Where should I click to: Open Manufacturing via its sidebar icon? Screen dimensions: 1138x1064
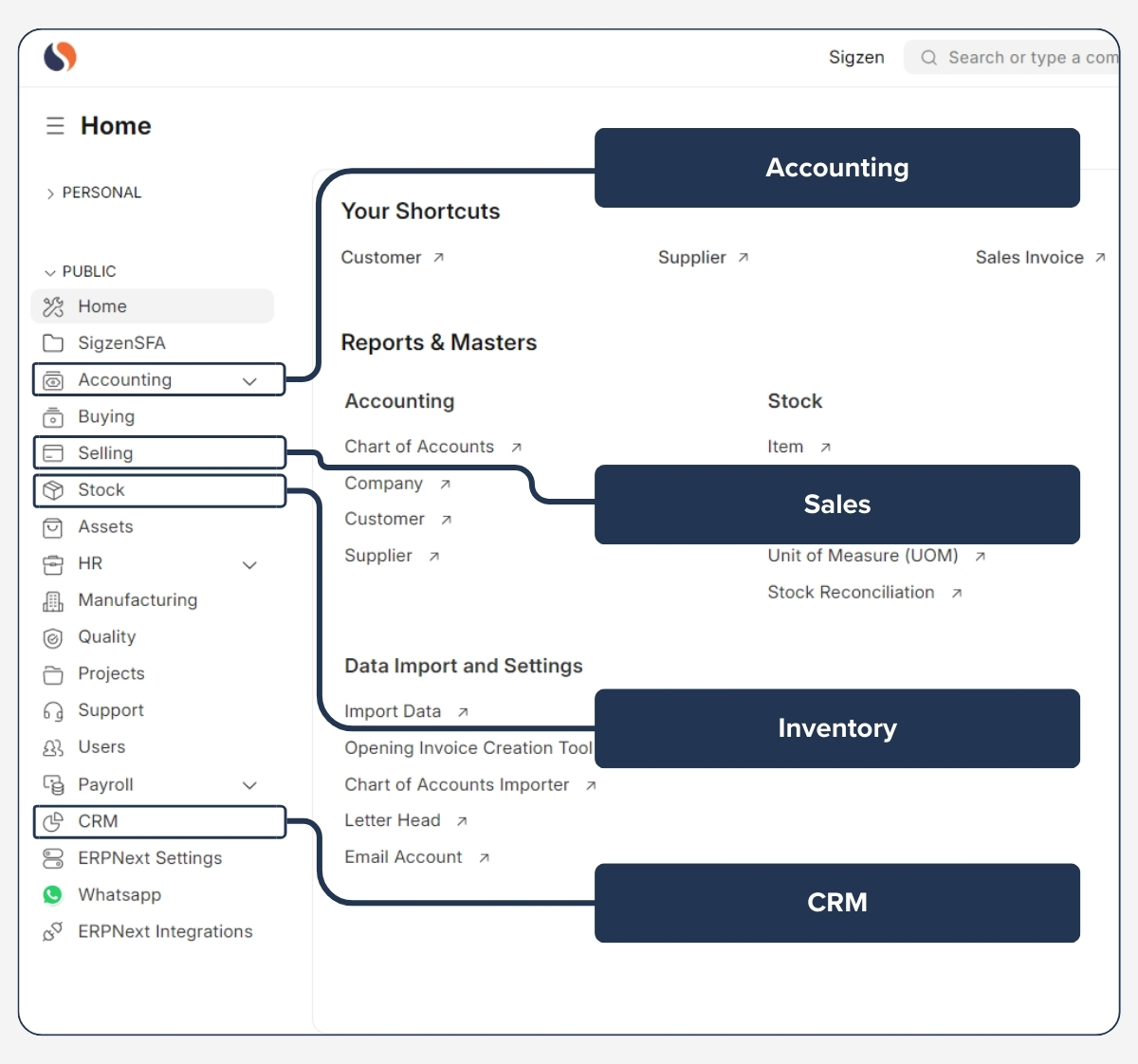click(x=53, y=600)
